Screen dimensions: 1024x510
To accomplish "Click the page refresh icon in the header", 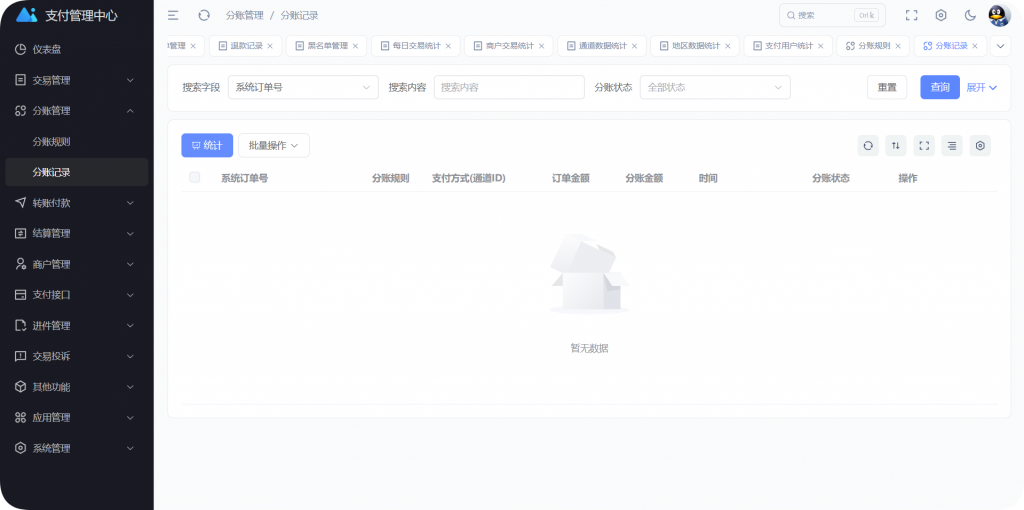I will pyautogui.click(x=204, y=16).
